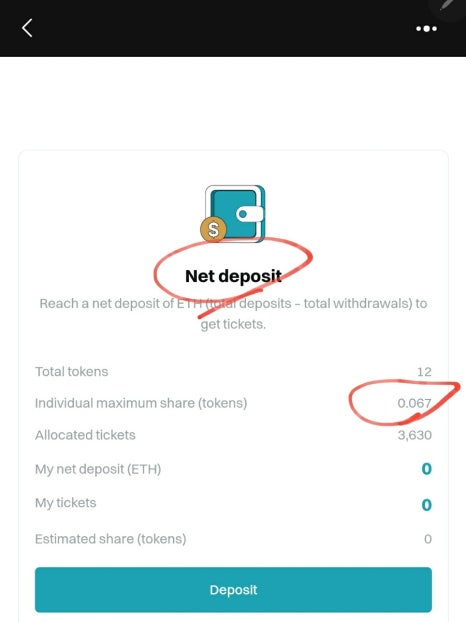Select the Total tokens row label
Image resolution: width=466 pixels, height=622 pixels.
point(71,372)
